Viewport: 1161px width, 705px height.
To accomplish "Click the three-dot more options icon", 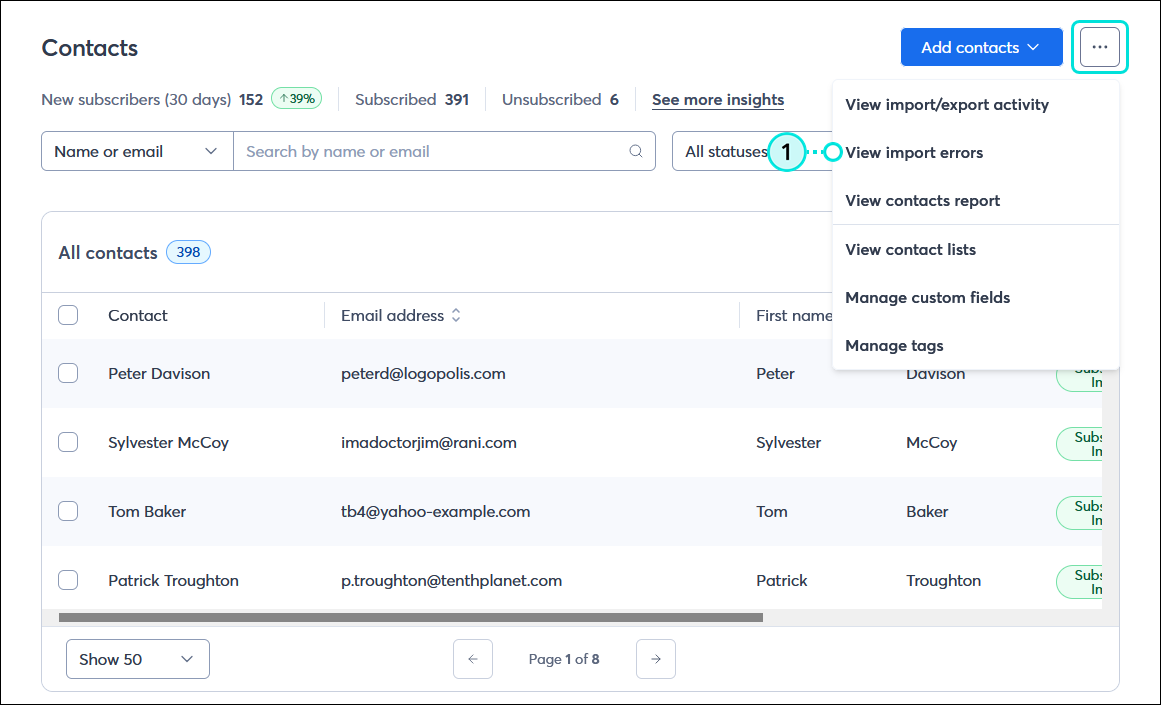I will point(1100,47).
